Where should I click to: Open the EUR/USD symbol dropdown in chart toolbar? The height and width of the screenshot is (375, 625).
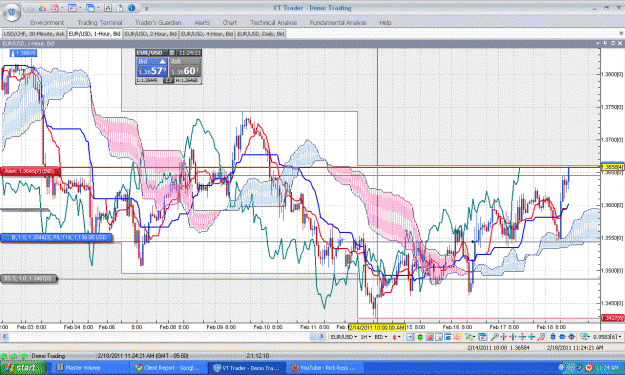tap(344, 337)
